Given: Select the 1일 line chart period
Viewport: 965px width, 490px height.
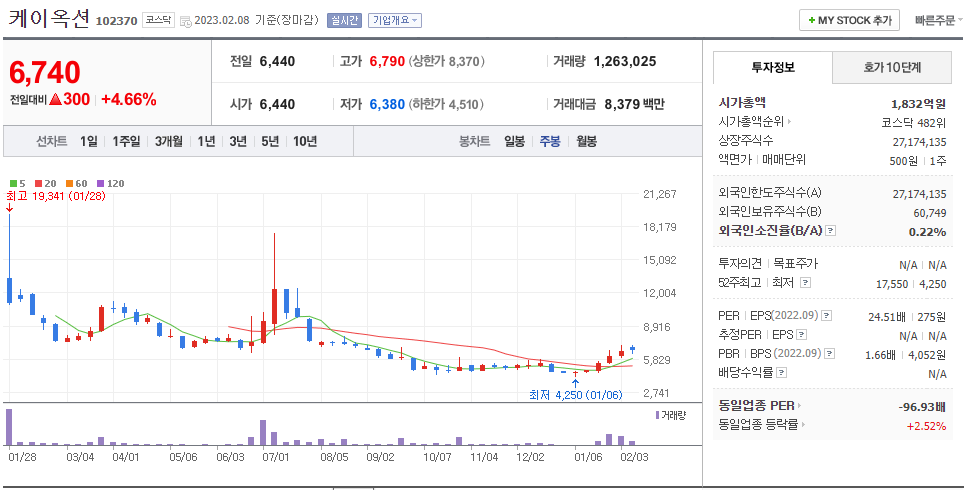Looking at the screenshot, I should (89, 142).
